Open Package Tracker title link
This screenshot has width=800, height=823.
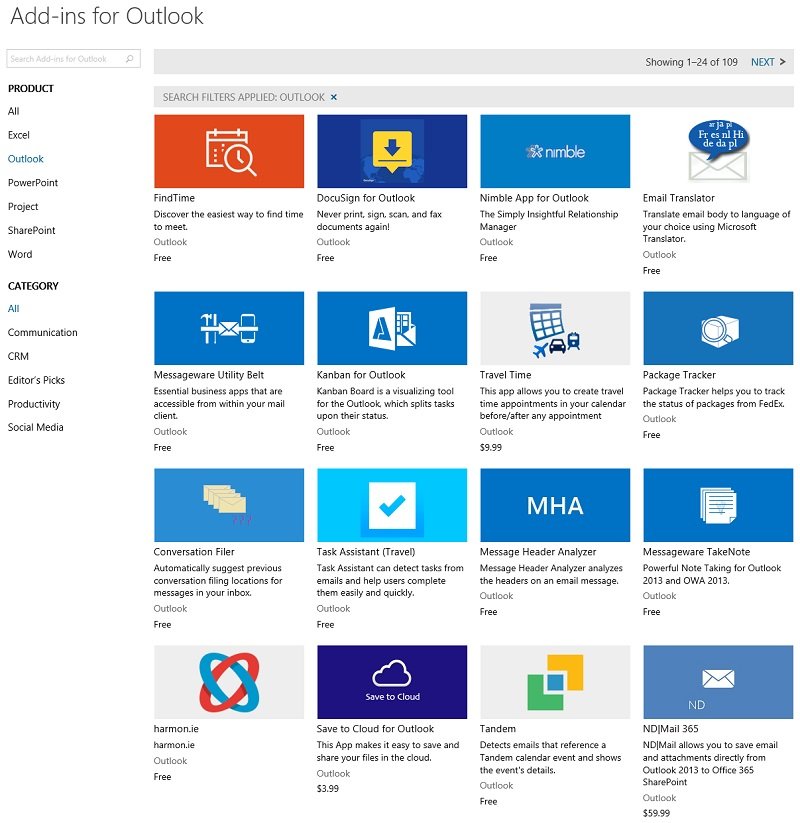(679, 375)
